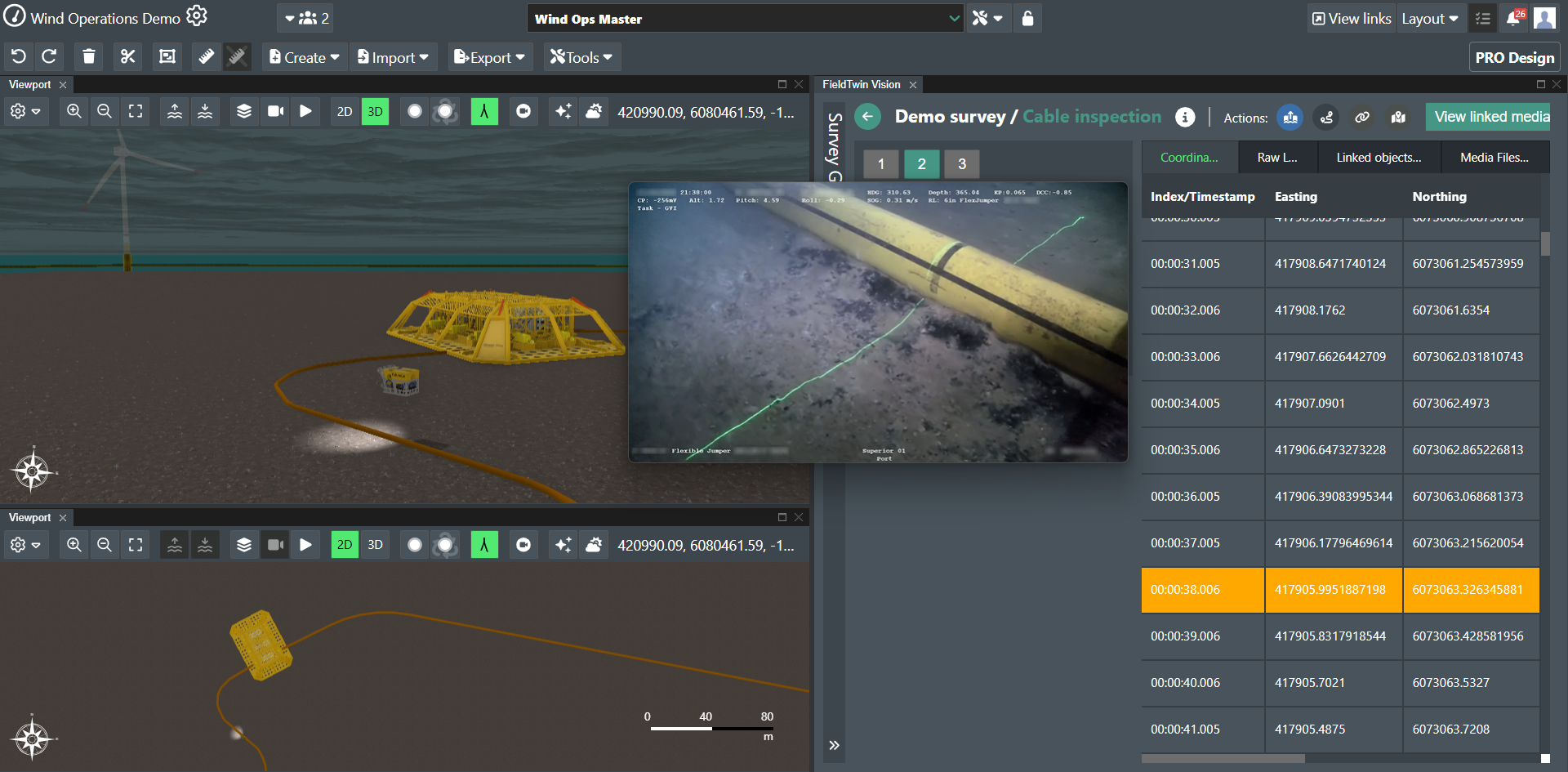Click the trash delete icon
Screen dimensions: 1568x772
pyautogui.click(x=89, y=57)
